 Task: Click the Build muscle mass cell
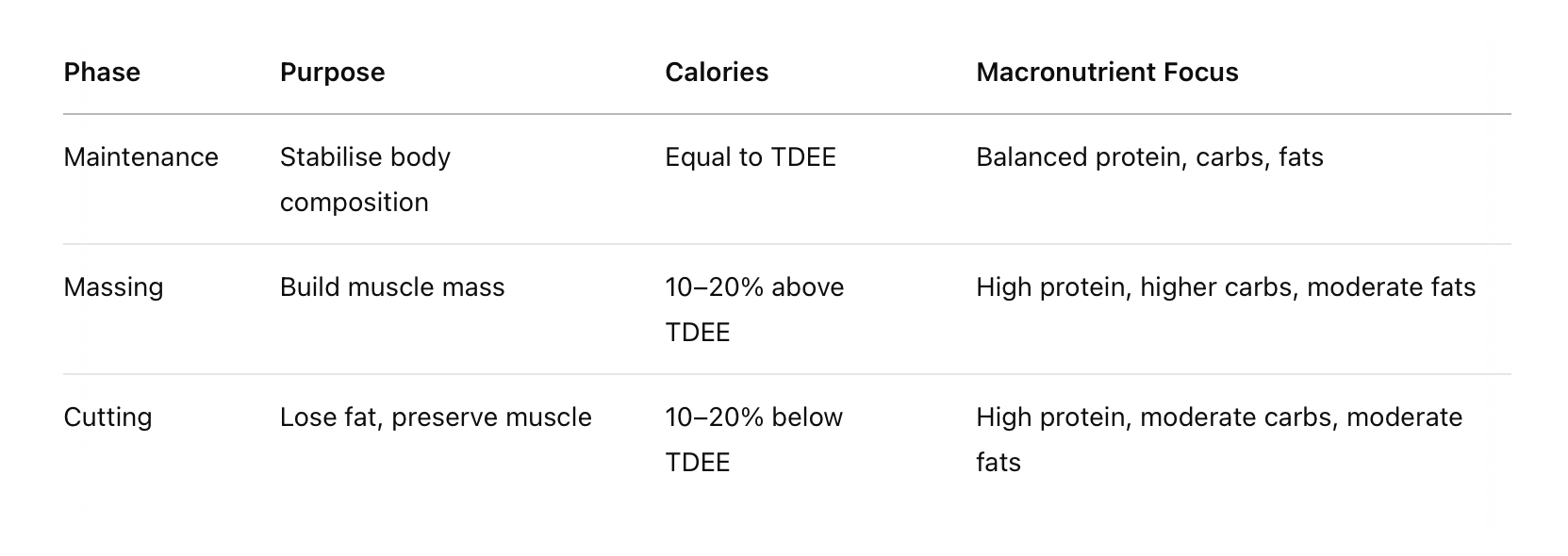click(x=392, y=287)
